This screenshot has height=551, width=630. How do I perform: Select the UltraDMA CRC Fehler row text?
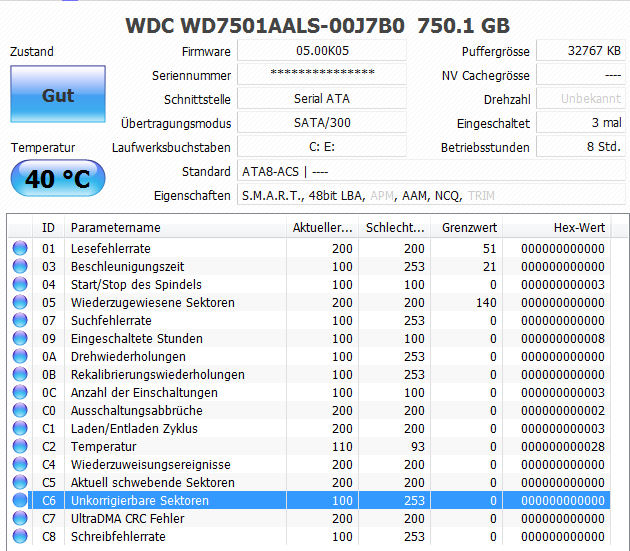point(127,519)
